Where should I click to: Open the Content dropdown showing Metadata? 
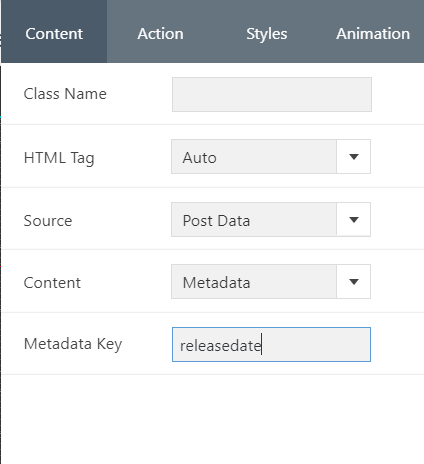[271, 282]
